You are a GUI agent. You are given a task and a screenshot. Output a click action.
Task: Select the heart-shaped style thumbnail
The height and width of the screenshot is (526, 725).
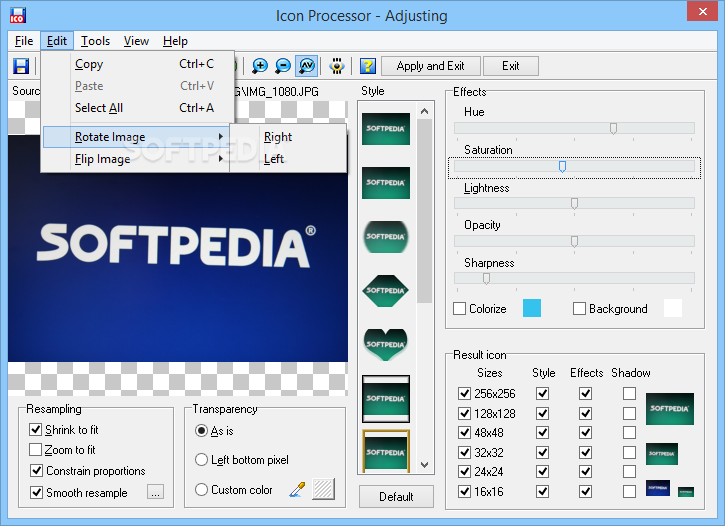point(386,344)
